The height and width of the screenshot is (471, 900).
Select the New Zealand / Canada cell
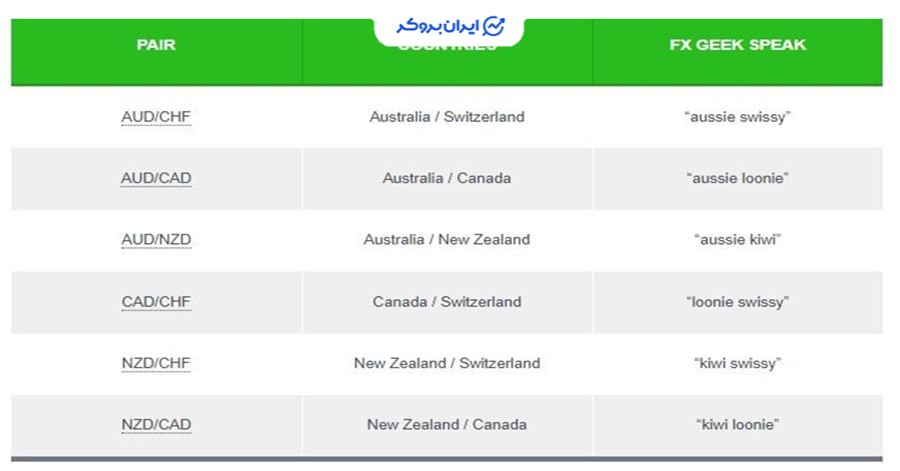coord(447,425)
